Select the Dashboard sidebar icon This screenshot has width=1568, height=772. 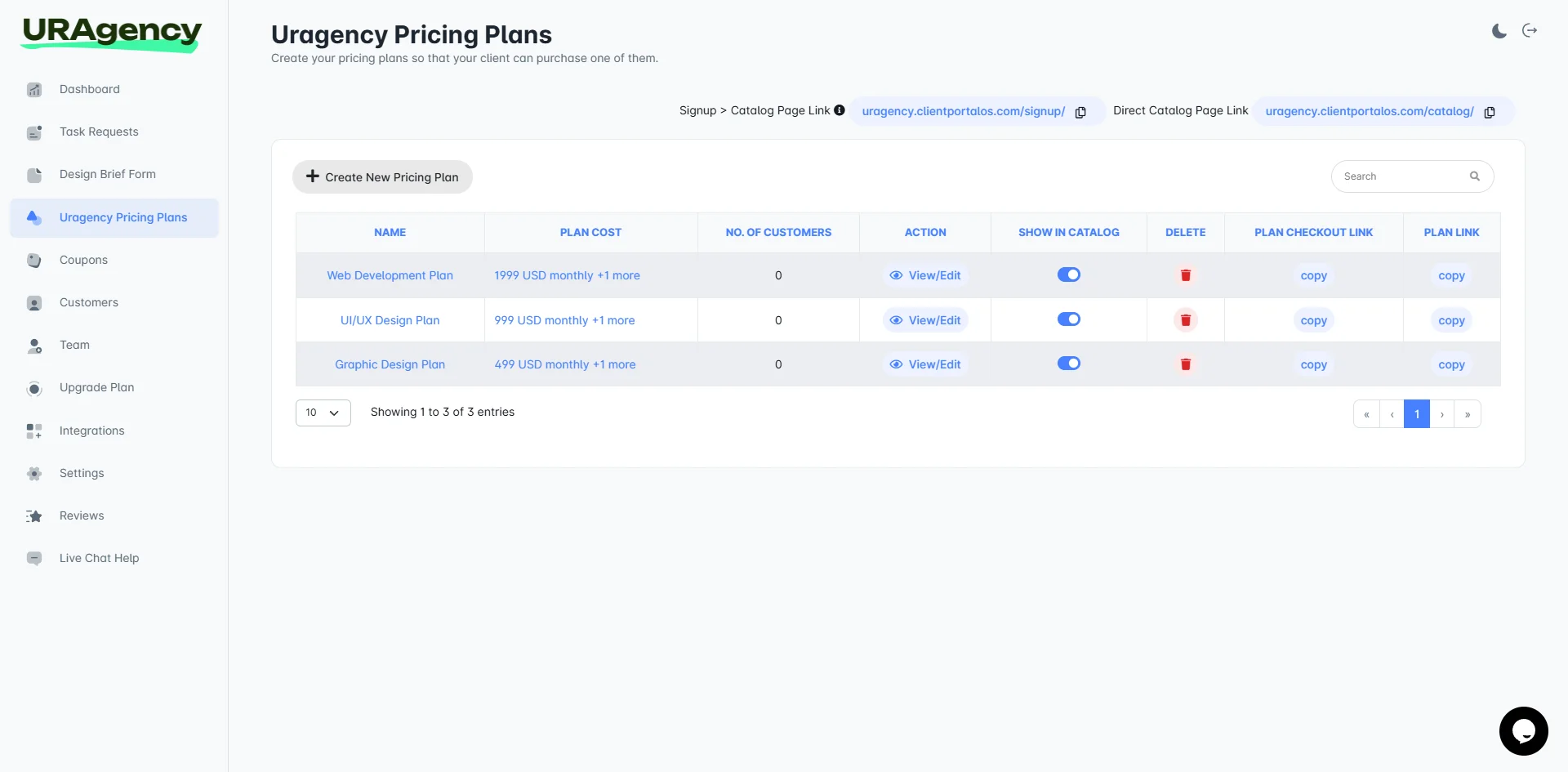point(33,89)
